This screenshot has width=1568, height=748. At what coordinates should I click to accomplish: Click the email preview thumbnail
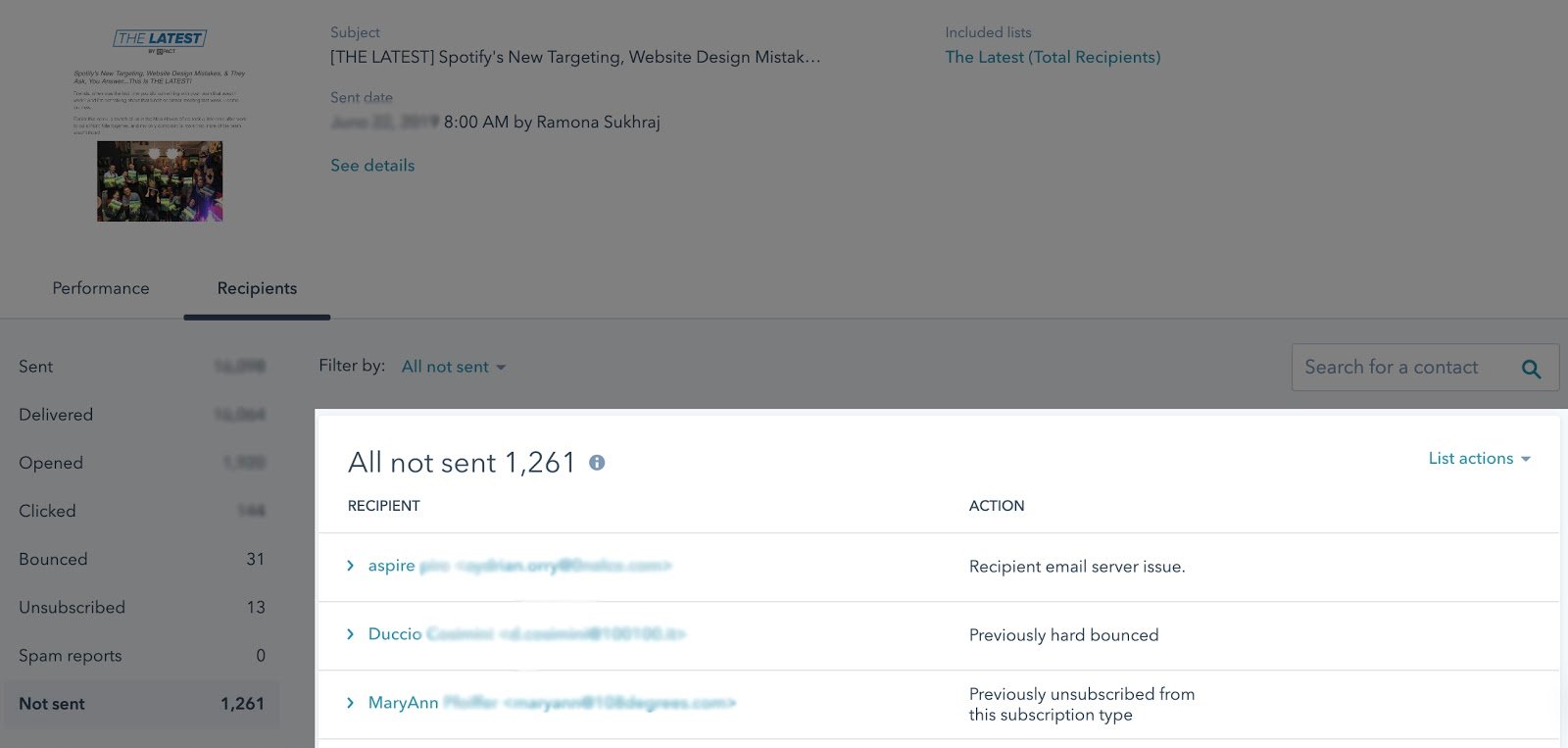click(160, 125)
